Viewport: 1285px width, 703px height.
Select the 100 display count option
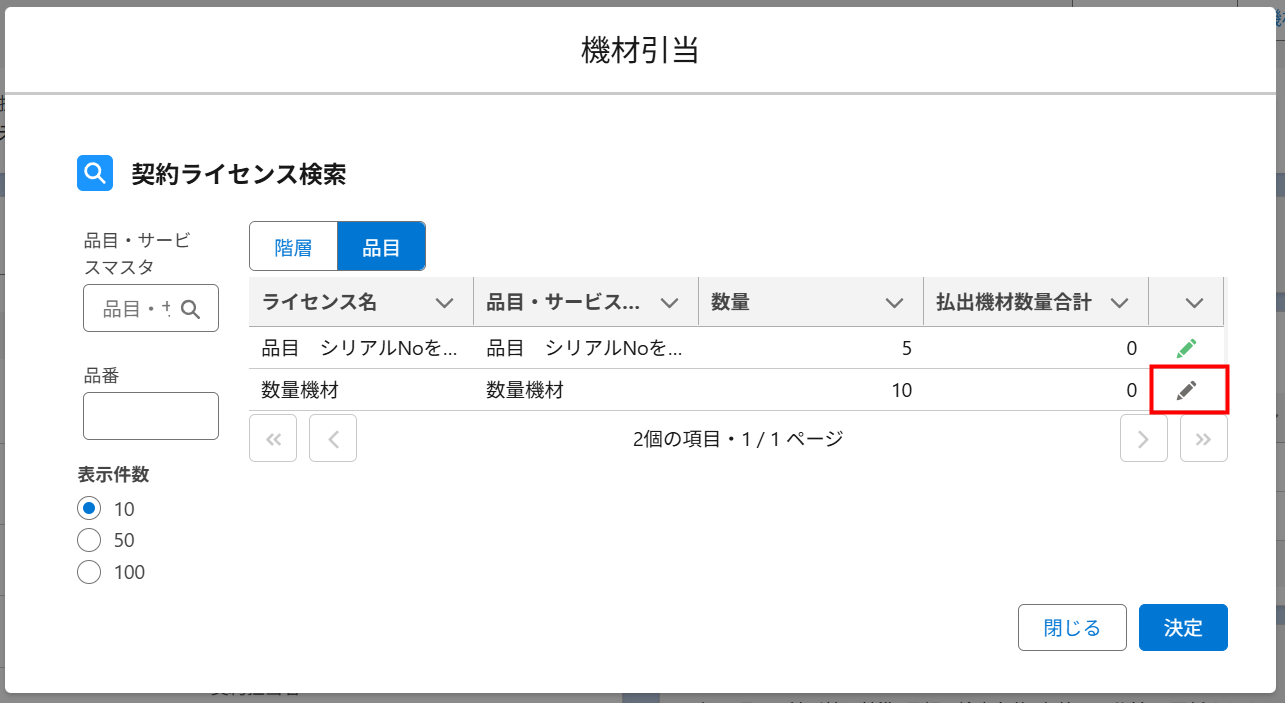tap(89, 573)
